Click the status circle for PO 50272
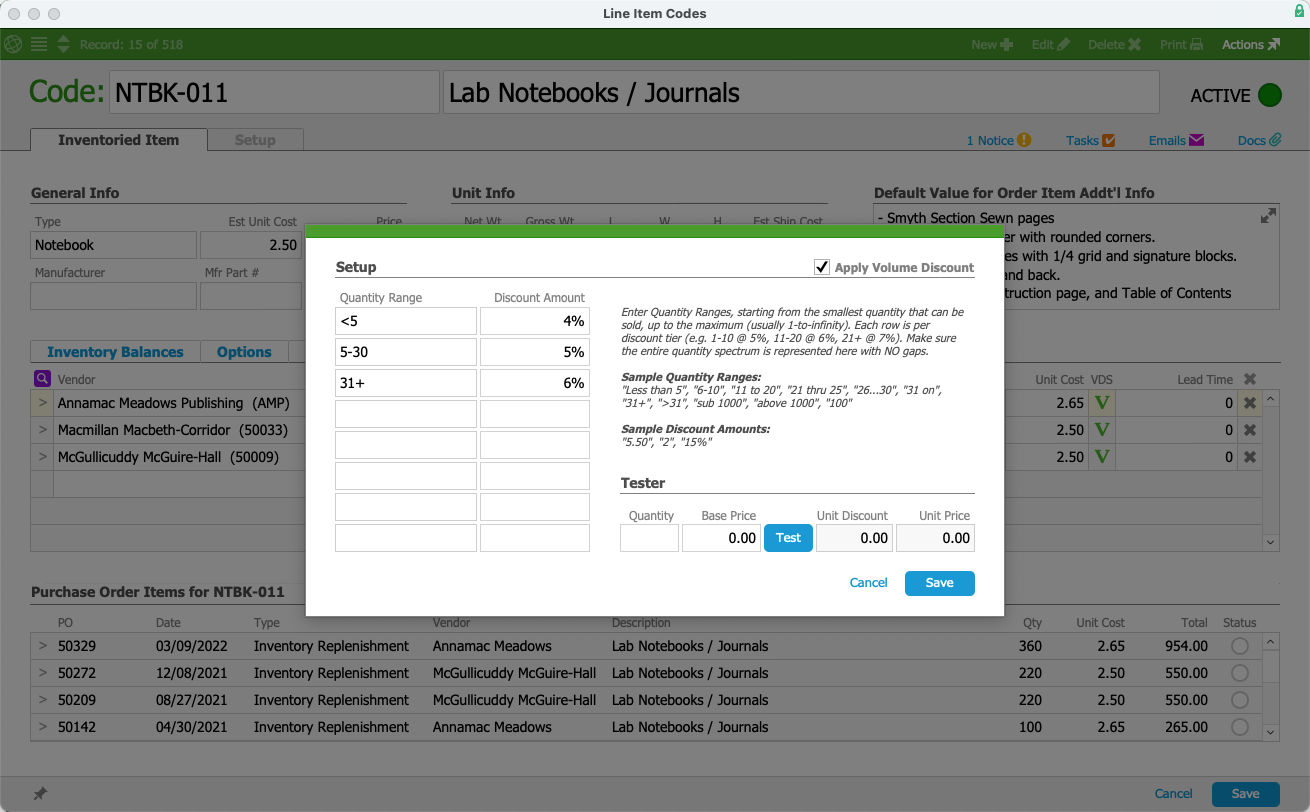The width and height of the screenshot is (1310, 812). pos(1240,673)
